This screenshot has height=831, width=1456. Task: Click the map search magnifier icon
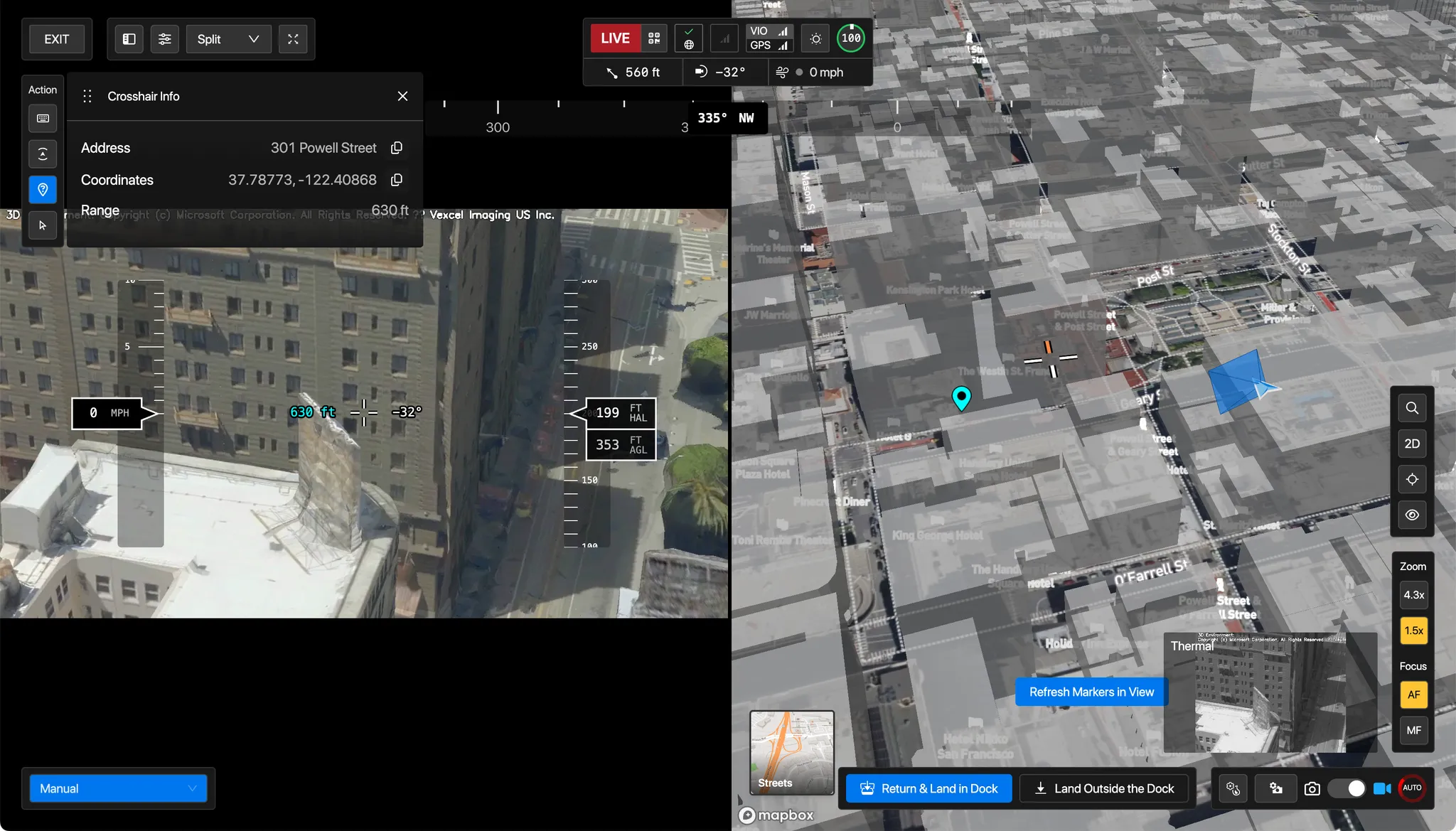click(1412, 408)
